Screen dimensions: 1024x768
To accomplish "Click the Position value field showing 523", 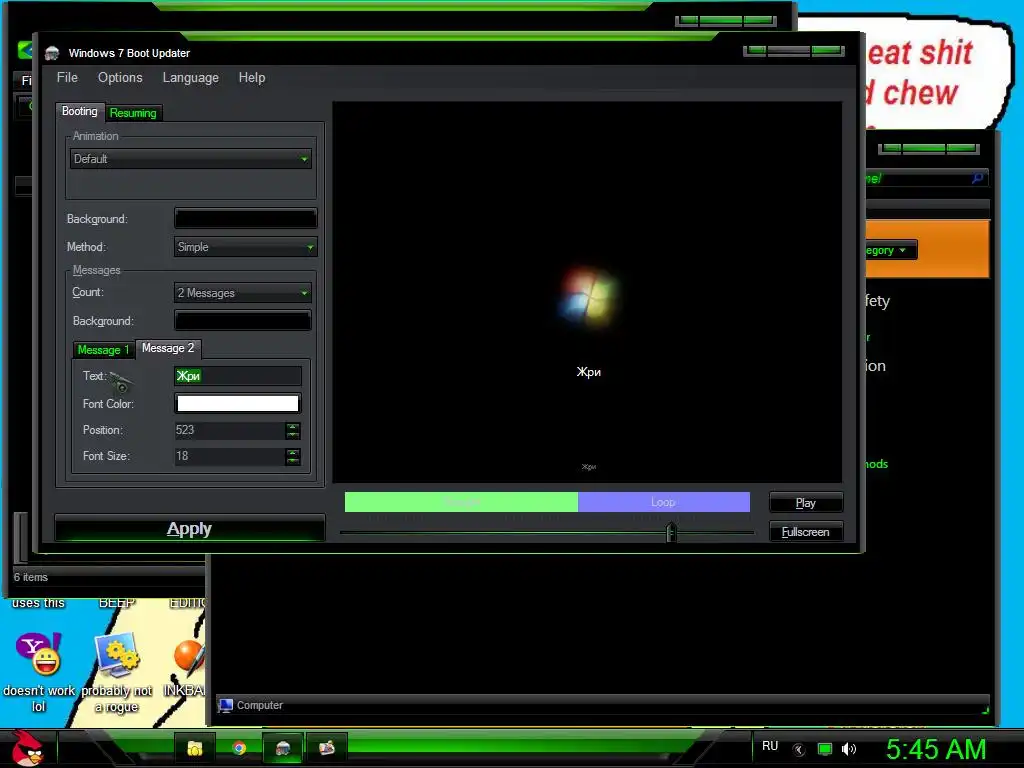I will tap(229, 430).
